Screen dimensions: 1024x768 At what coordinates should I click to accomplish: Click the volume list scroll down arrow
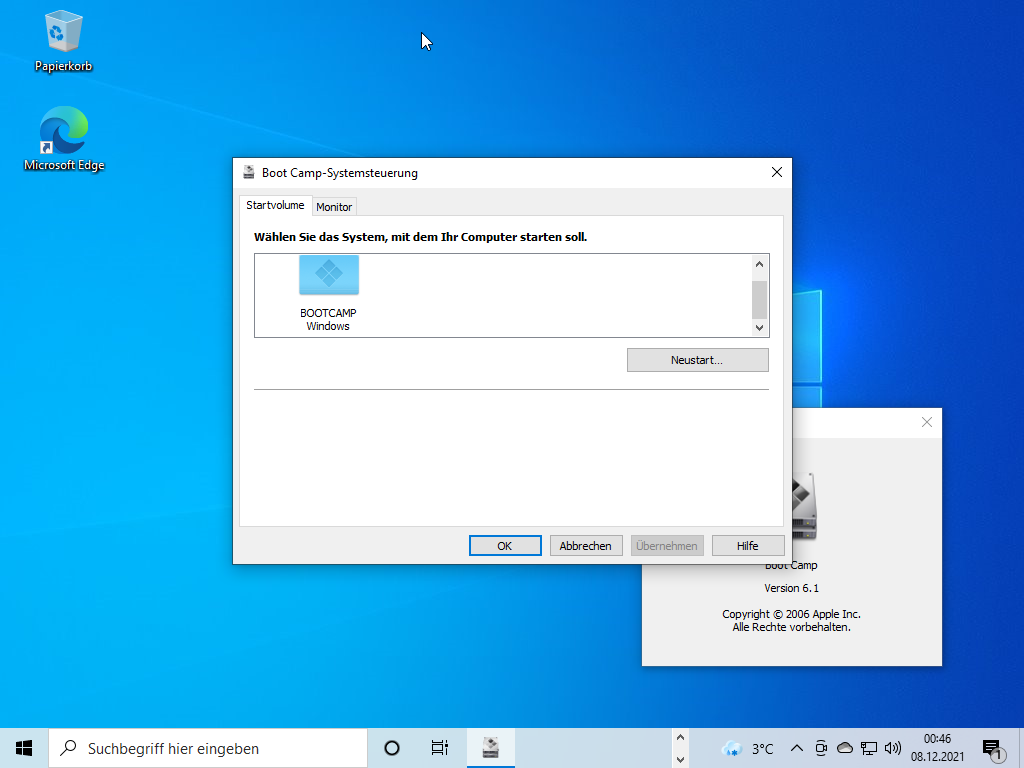pyautogui.click(x=760, y=328)
